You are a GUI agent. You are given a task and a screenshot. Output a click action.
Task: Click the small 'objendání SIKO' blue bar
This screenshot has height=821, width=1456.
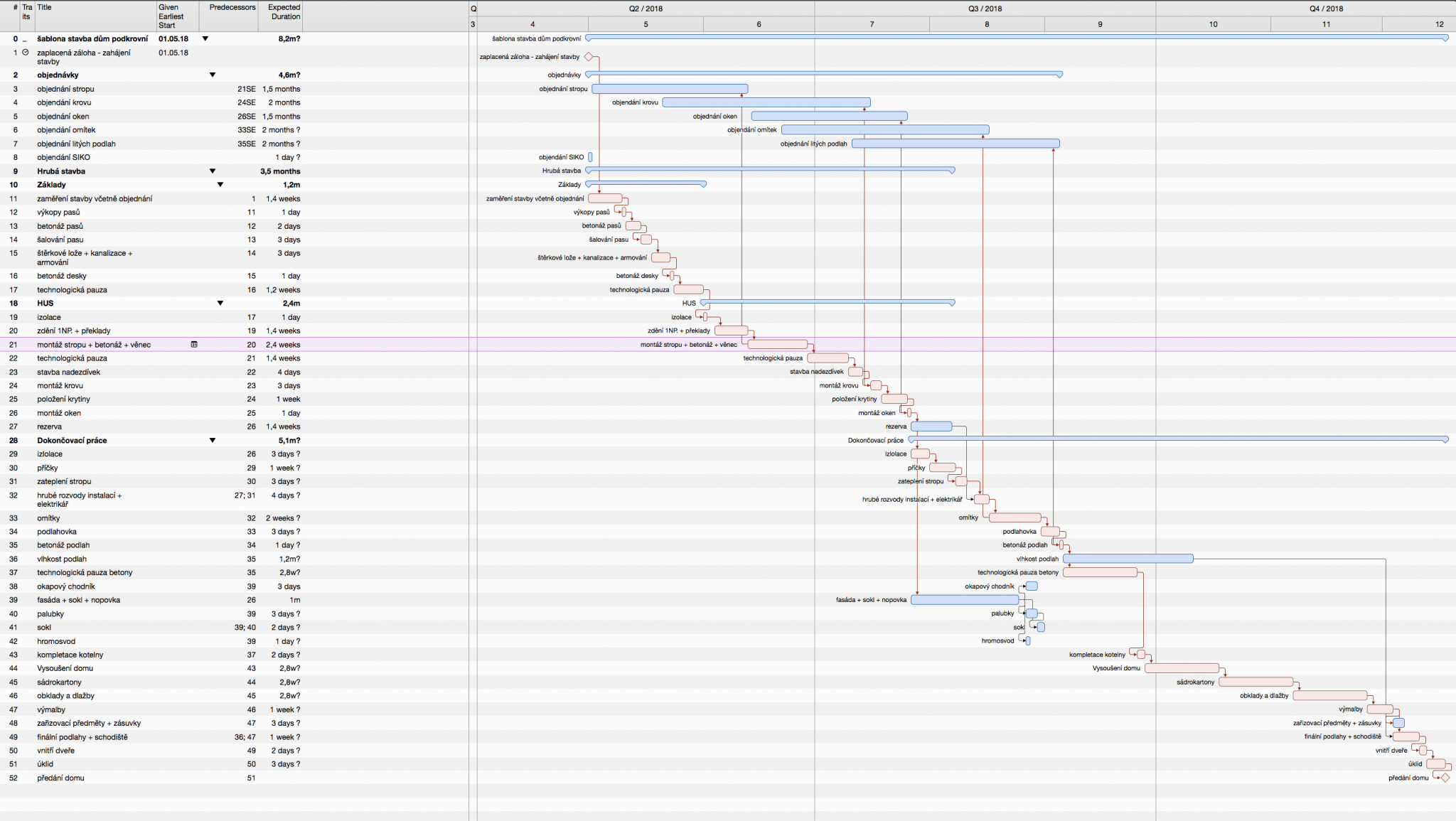pos(590,157)
